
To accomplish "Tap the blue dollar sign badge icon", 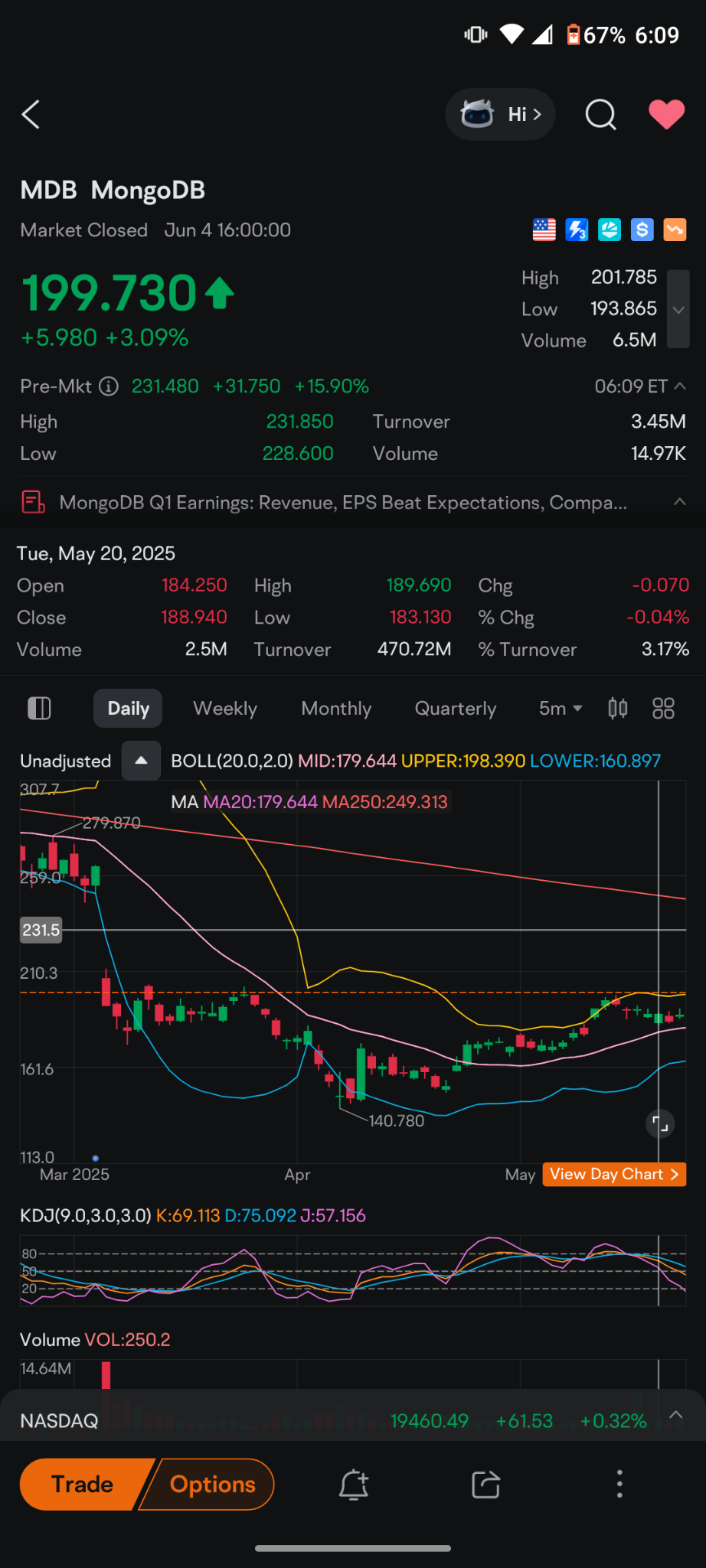I will [642, 230].
